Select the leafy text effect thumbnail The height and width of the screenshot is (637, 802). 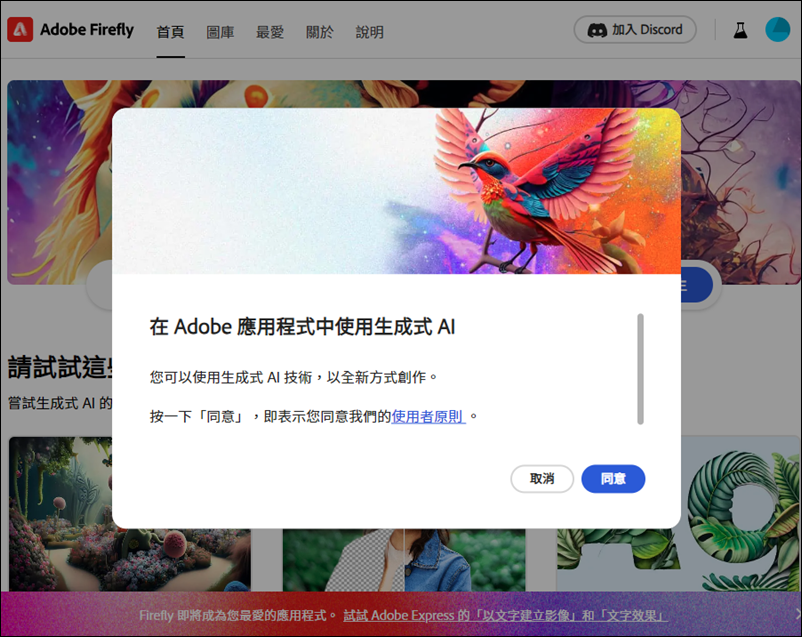(740, 514)
